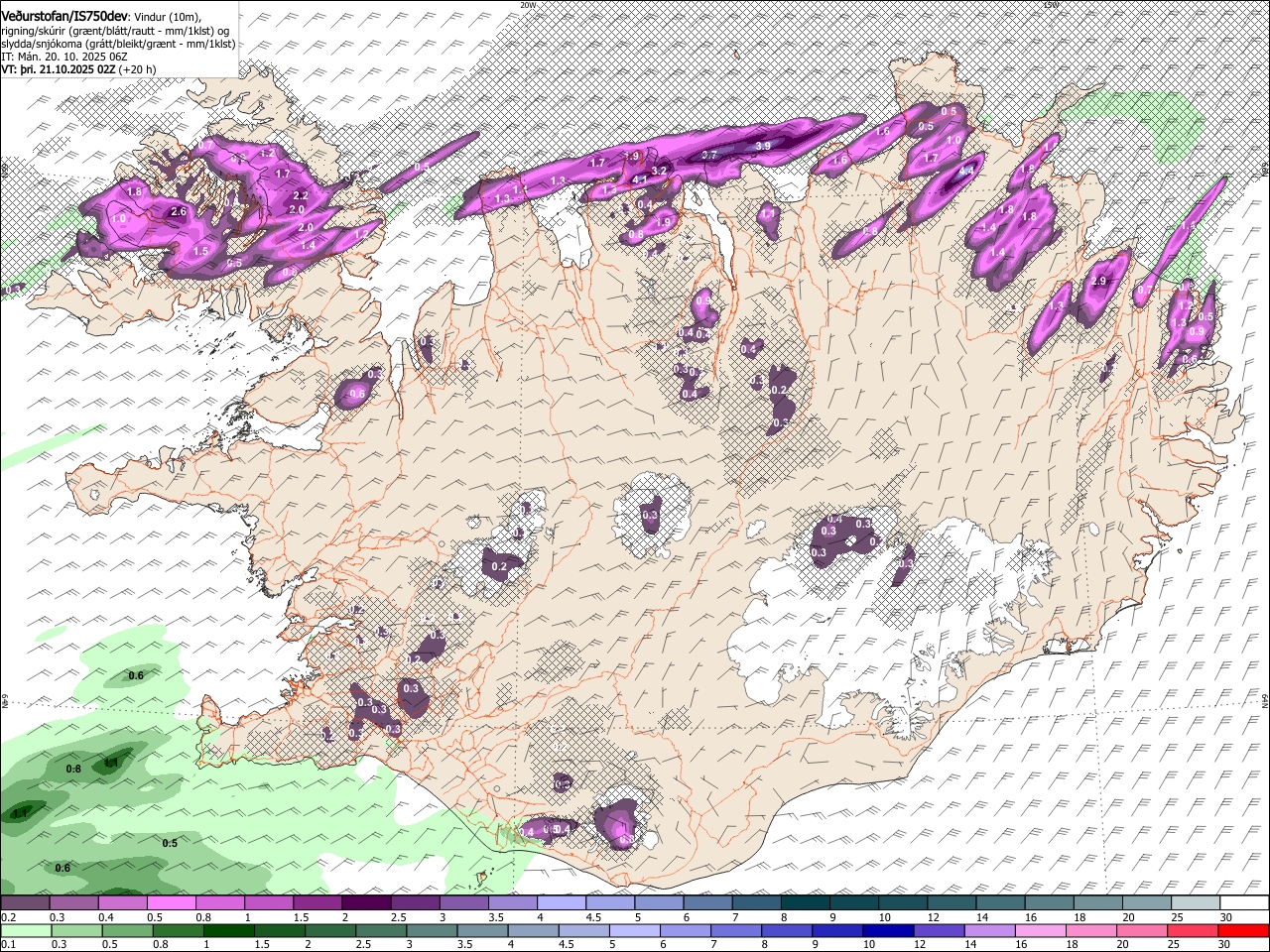Click the '2.2' snowfall value over the Westfjords
The width and height of the screenshot is (1270, 952).
tap(302, 196)
